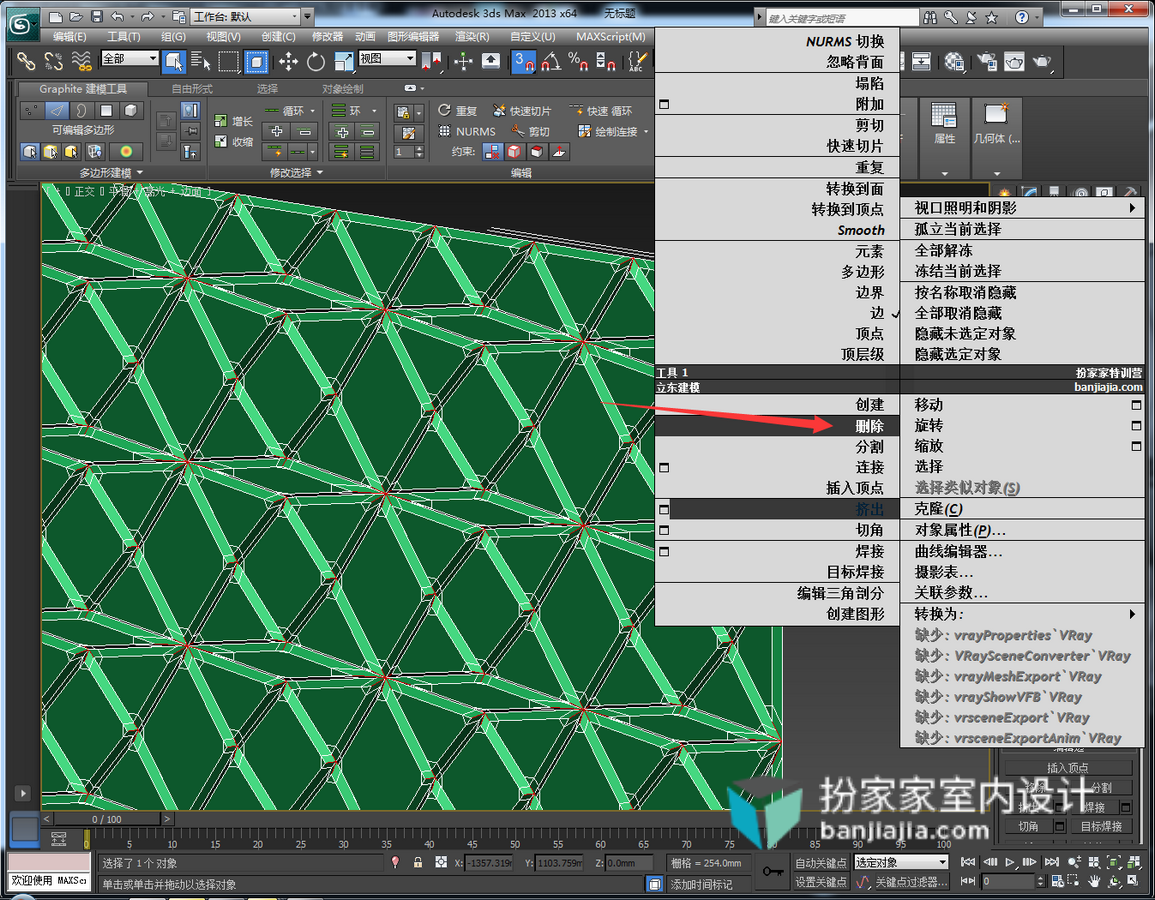Choose the Rectangular Selection Region tool
The width and height of the screenshot is (1155, 900).
click(228, 61)
